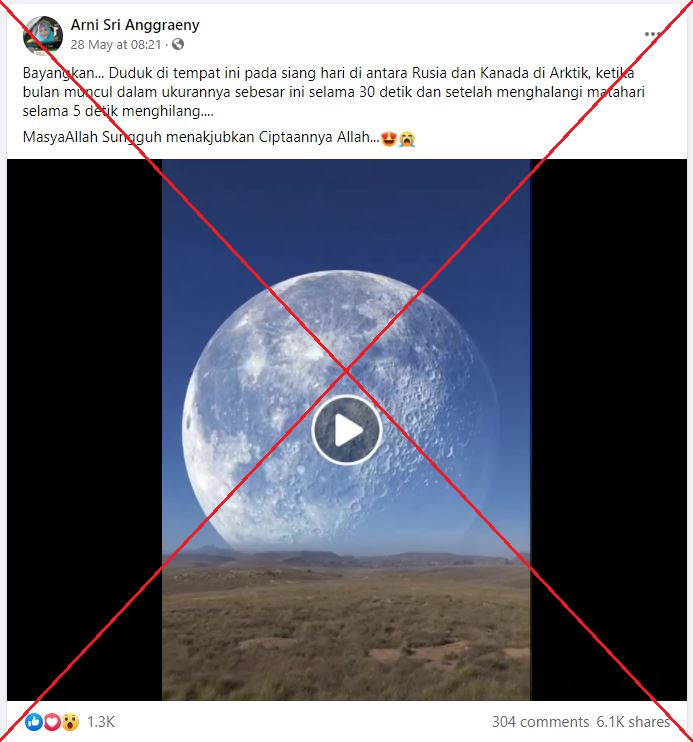Click the black area right of the video
The image size is (693, 742).
tap(609, 430)
